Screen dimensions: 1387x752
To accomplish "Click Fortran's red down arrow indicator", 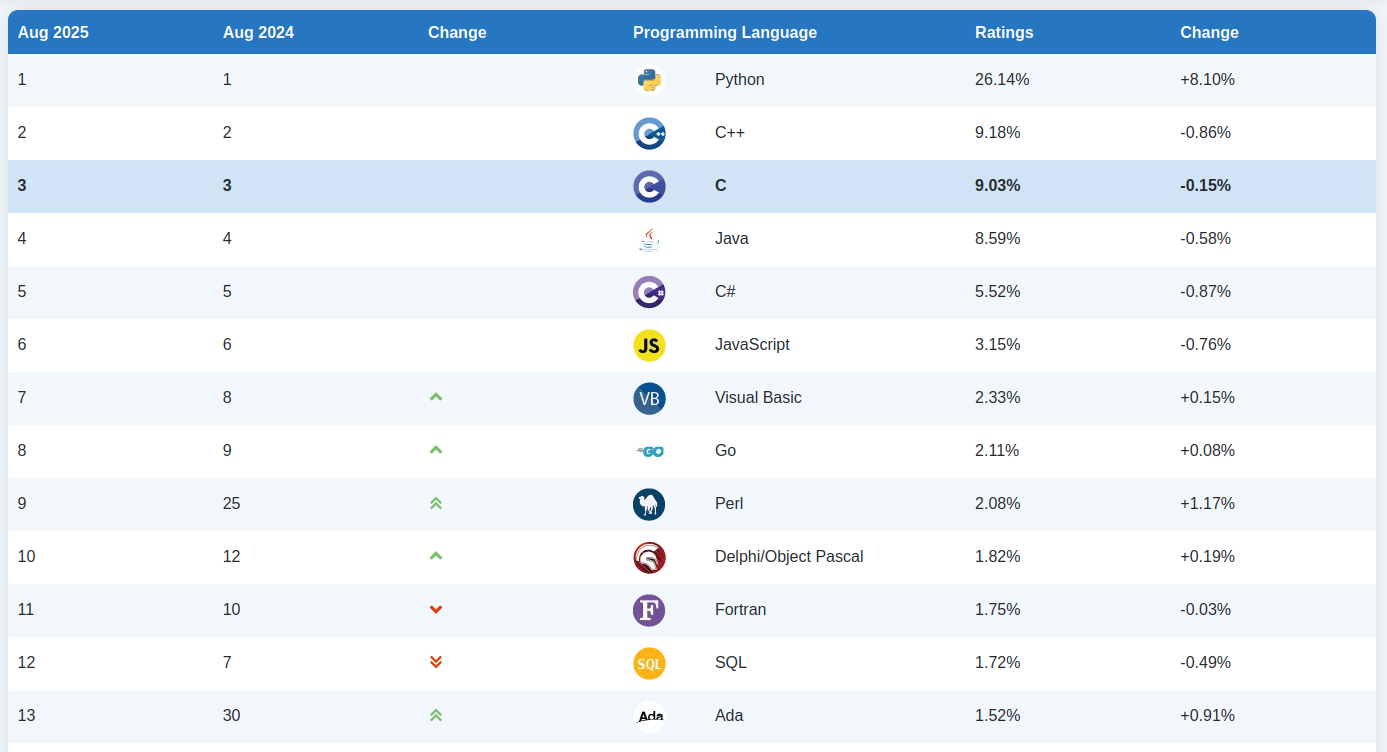I will pos(435,609).
